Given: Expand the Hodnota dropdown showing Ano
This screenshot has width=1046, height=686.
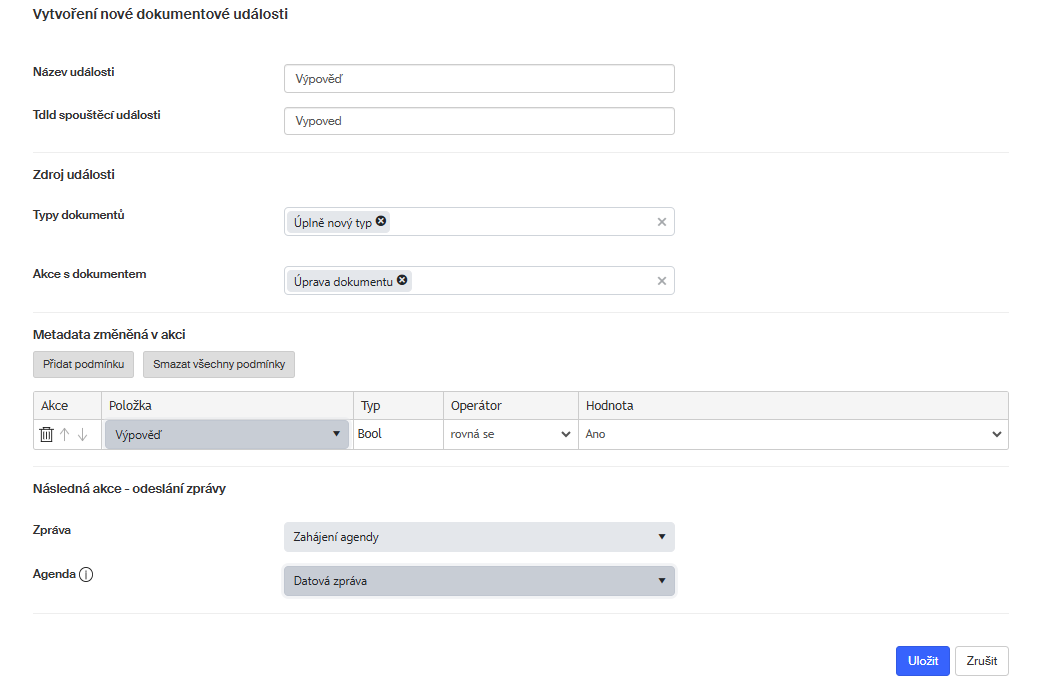Looking at the screenshot, I should point(793,435).
